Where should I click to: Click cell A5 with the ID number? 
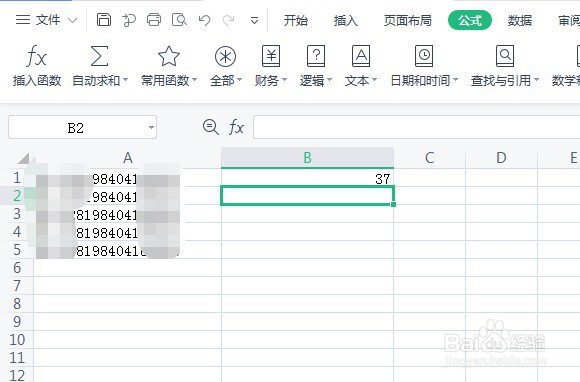pyautogui.click(x=128, y=250)
